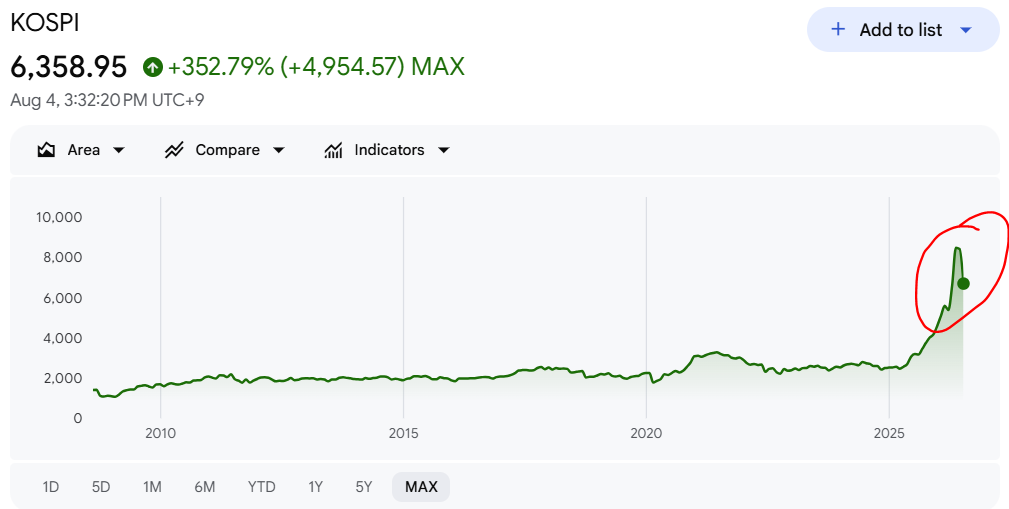Select the MAX range tab
Viewport: 1009px width, 509px height.
click(x=421, y=487)
